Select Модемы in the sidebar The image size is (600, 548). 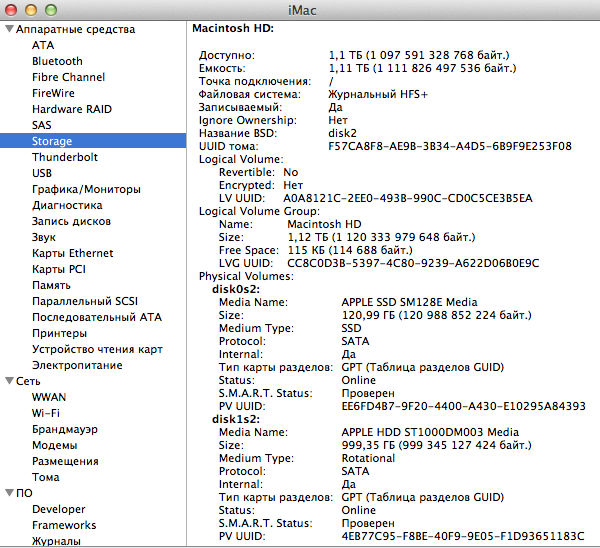pos(55,445)
